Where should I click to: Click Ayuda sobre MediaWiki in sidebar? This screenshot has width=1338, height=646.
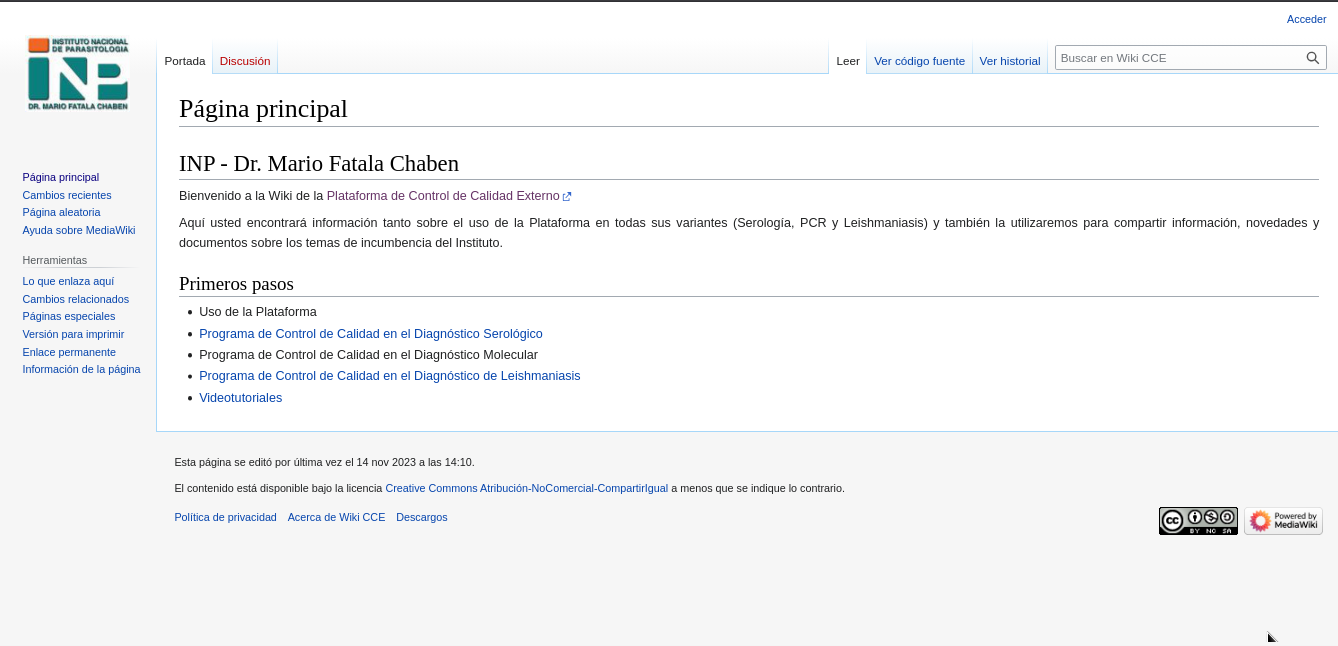pyautogui.click(x=78, y=230)
